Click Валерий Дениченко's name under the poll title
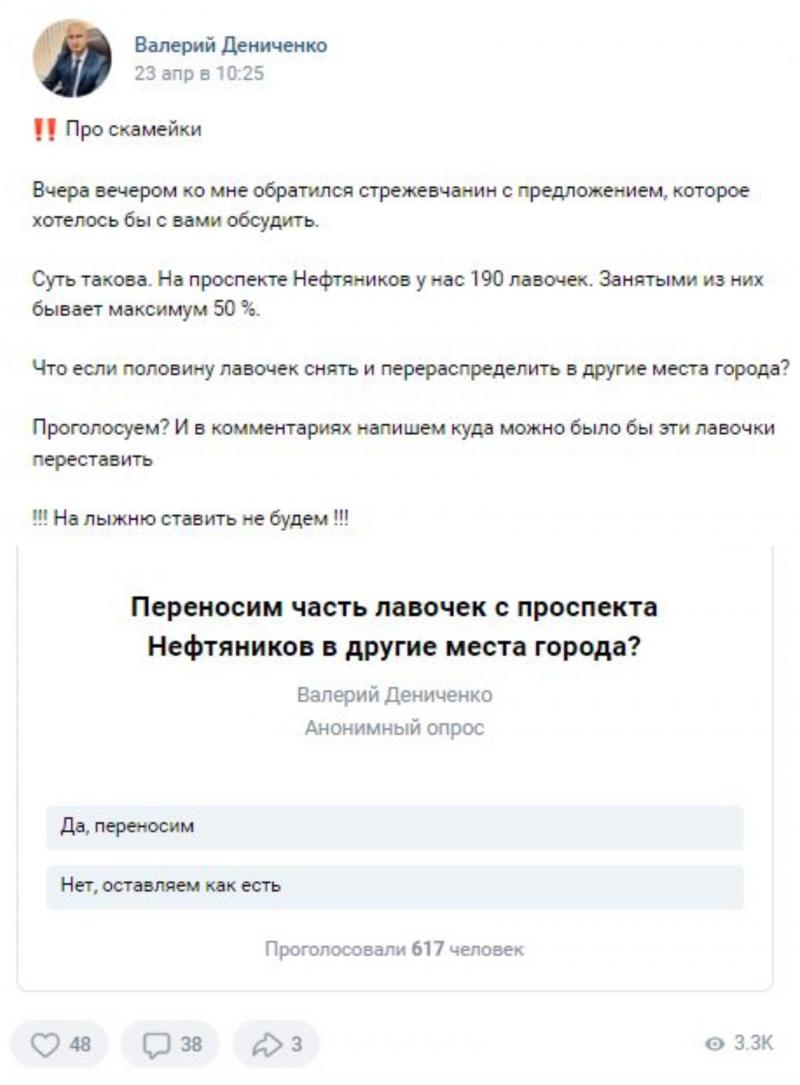Screen dimensions: 800x1085 tap(394, 694)
